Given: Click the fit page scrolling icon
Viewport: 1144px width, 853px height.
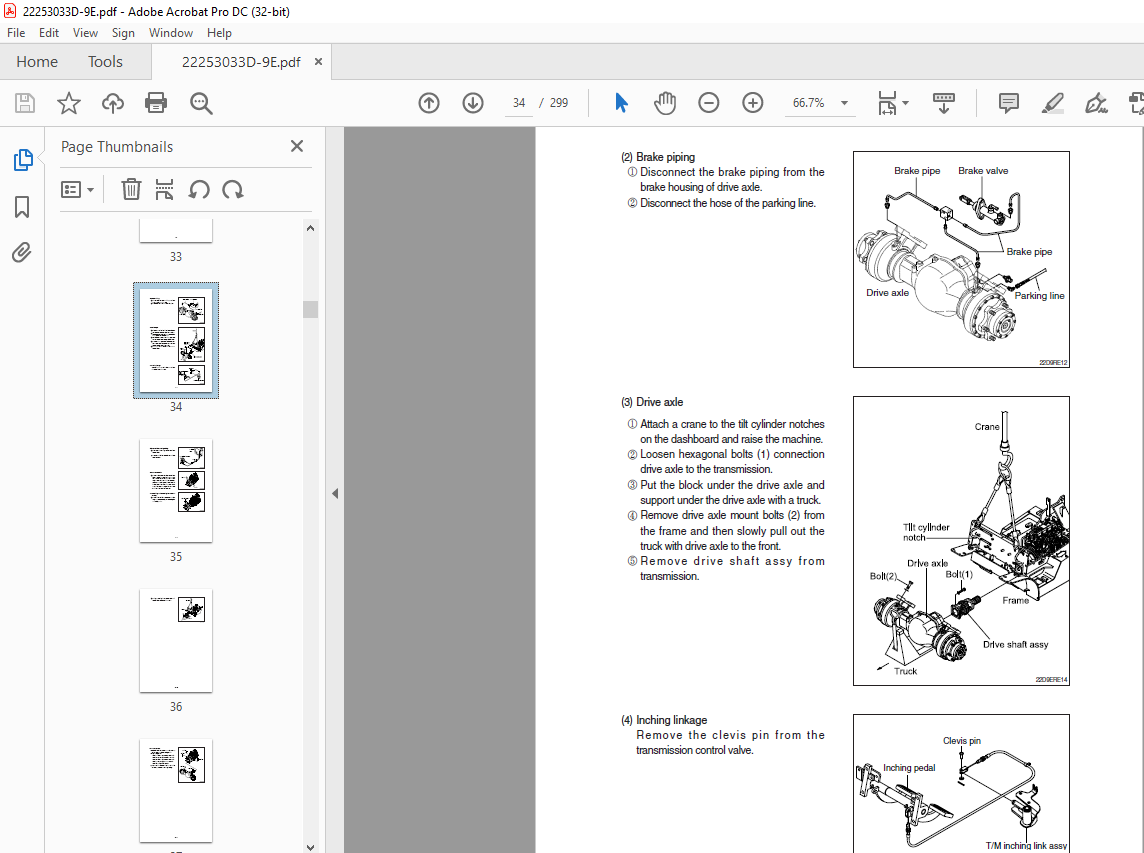Looking at the screenshot, I should coord(887,103).
